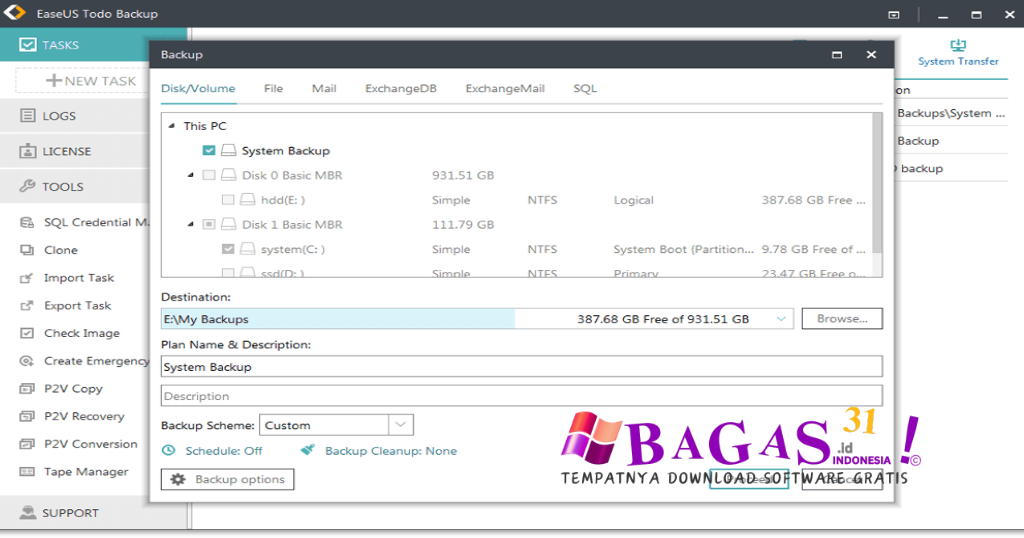
Task: Click the plus icon for New Task
Action: 54,81
